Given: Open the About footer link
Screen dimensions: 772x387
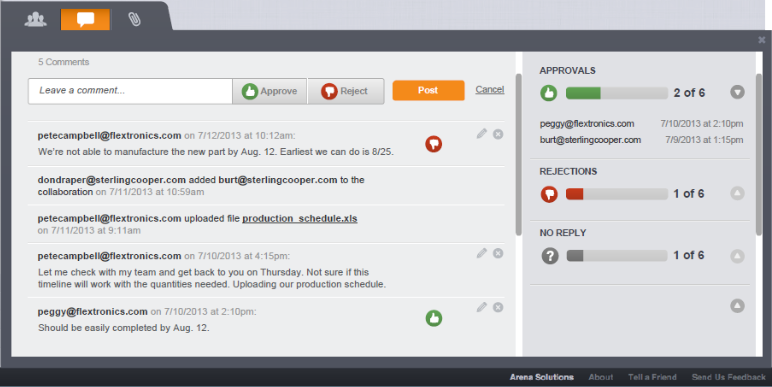Looking at the screenshot, I should click(x=601, y=377).
